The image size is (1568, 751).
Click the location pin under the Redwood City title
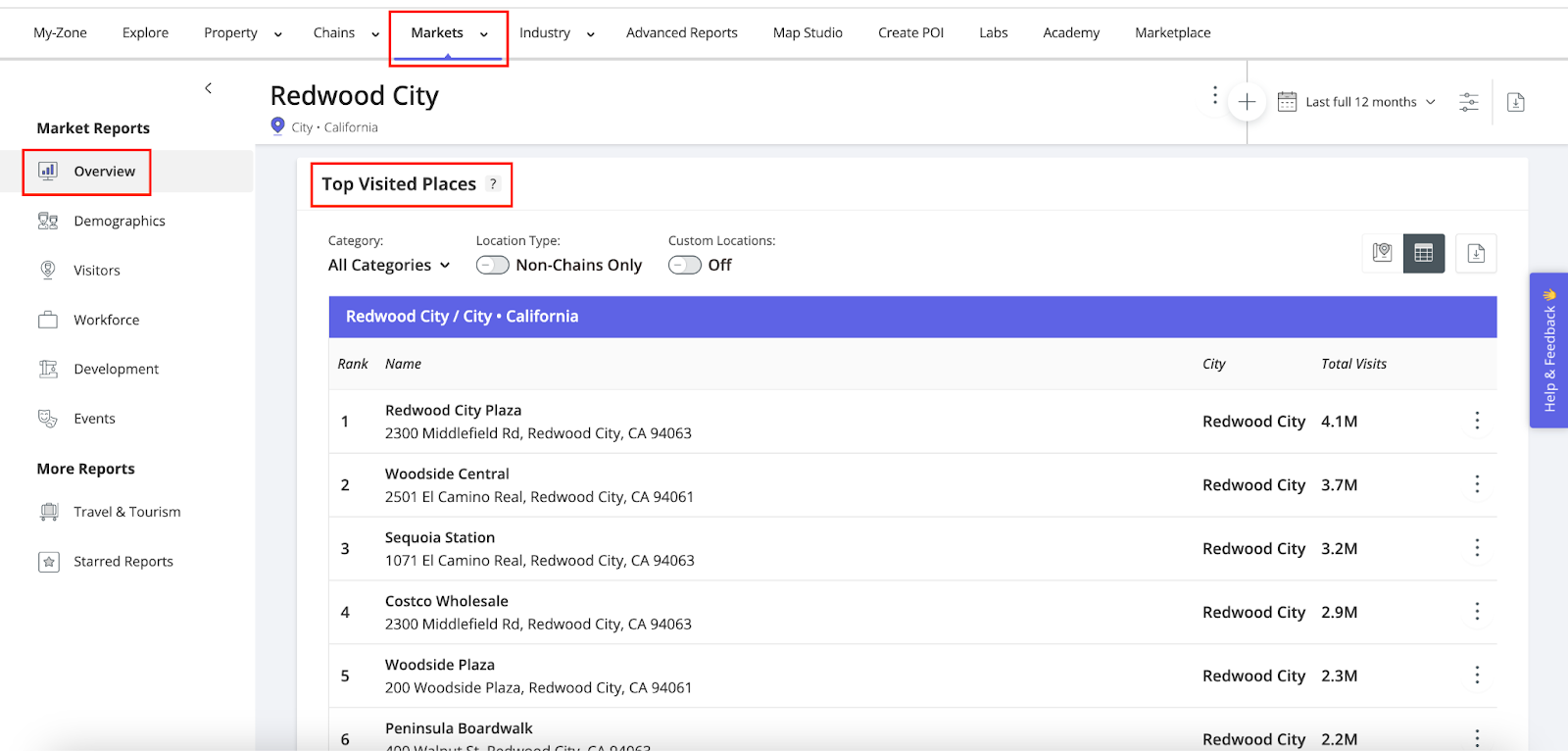click(277, 125)
